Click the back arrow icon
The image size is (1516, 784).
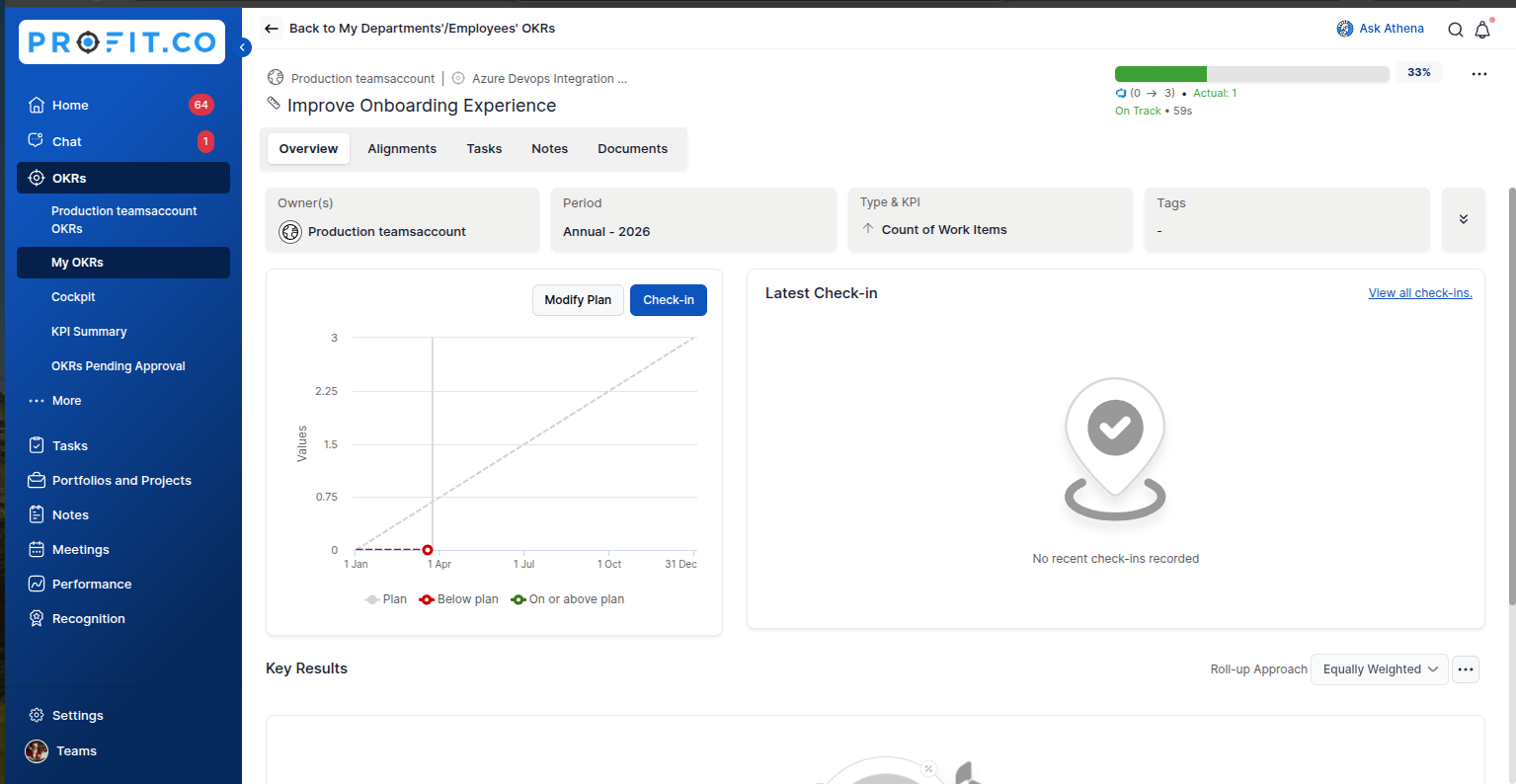pos(272,29)
